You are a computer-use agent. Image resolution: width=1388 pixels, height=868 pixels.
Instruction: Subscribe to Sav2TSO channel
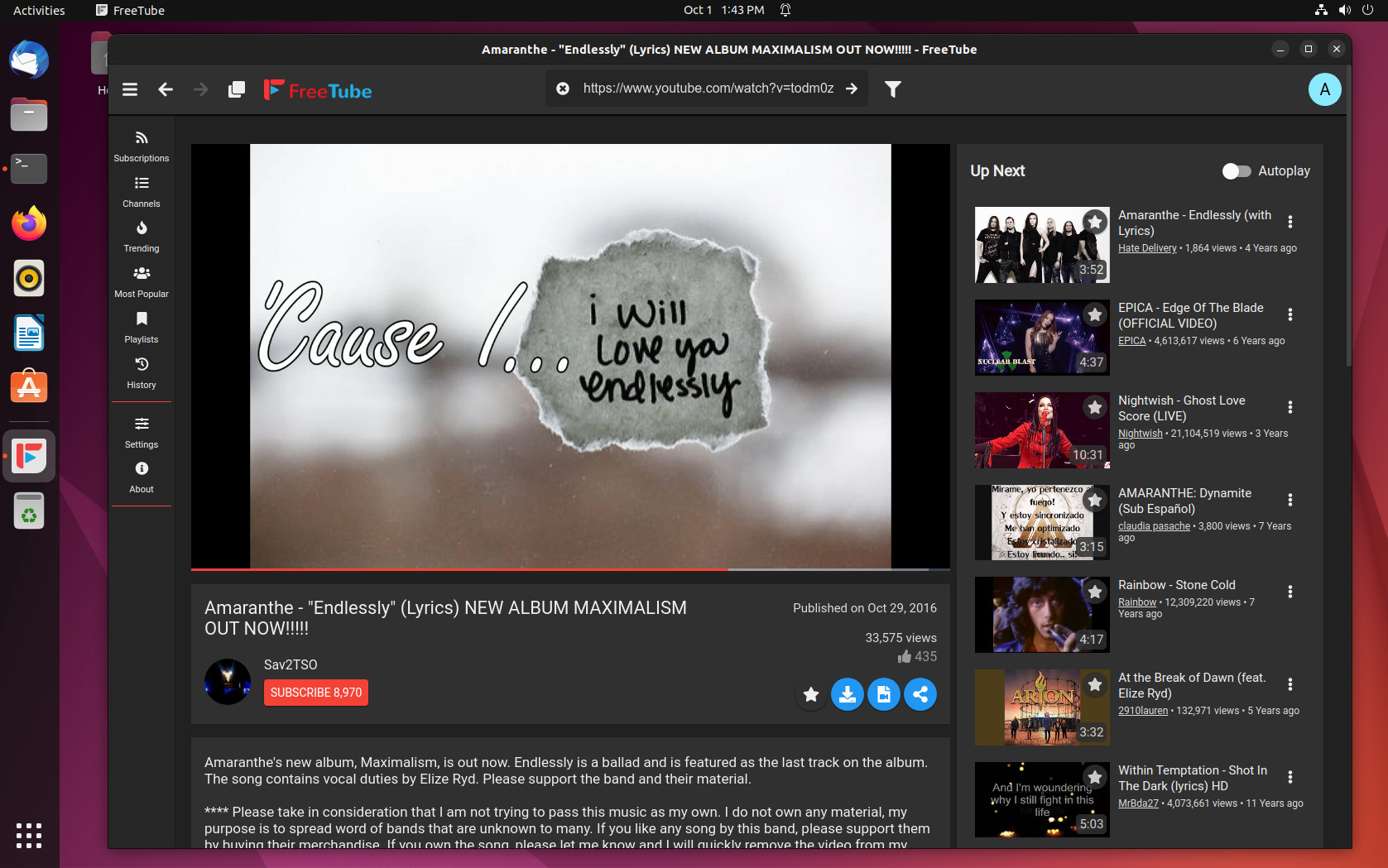pyautogui.click(x=316, y=693)
